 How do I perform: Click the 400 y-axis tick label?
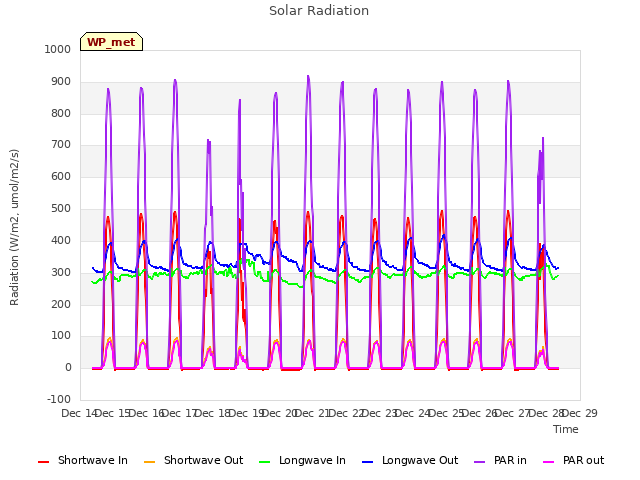pos(61,240)
